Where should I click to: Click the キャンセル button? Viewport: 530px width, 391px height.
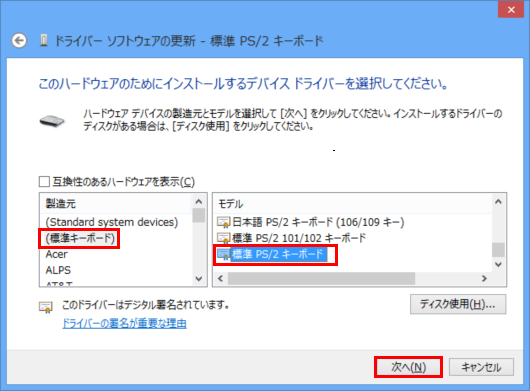481,367
